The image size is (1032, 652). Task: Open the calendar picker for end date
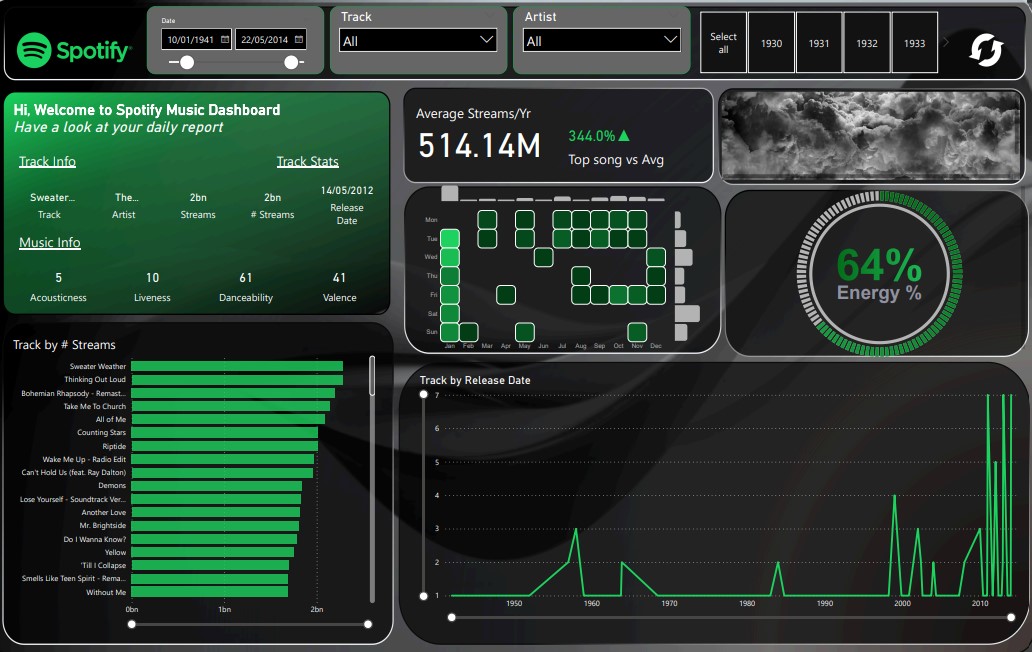(299, 39)
